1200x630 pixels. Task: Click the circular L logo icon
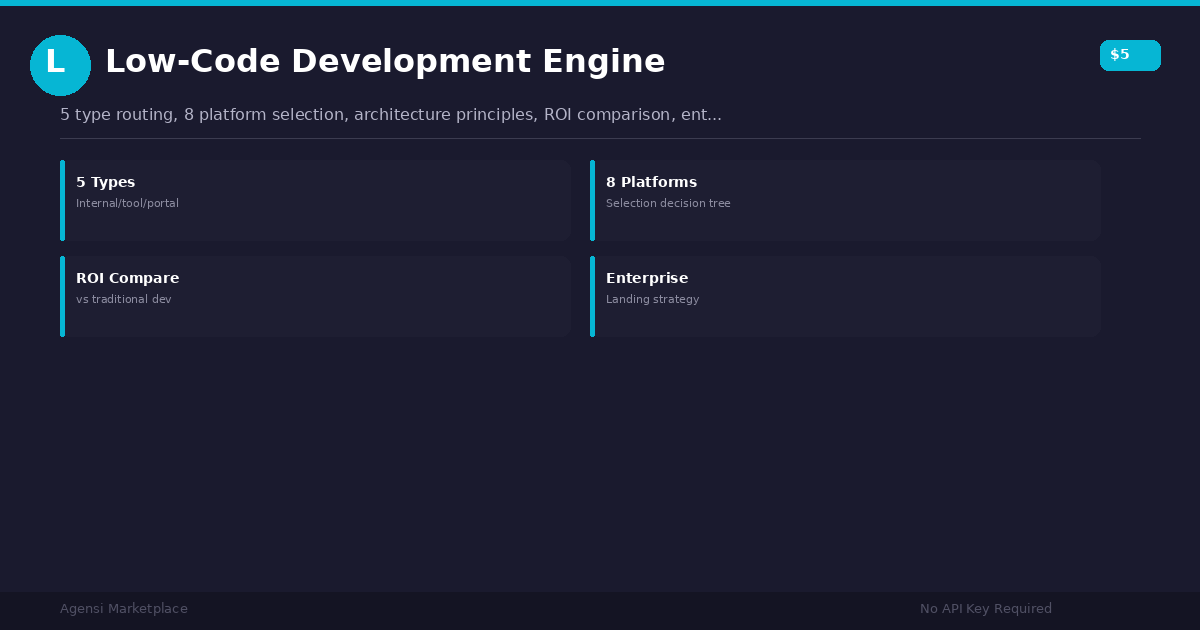click(x=60, y=65)
